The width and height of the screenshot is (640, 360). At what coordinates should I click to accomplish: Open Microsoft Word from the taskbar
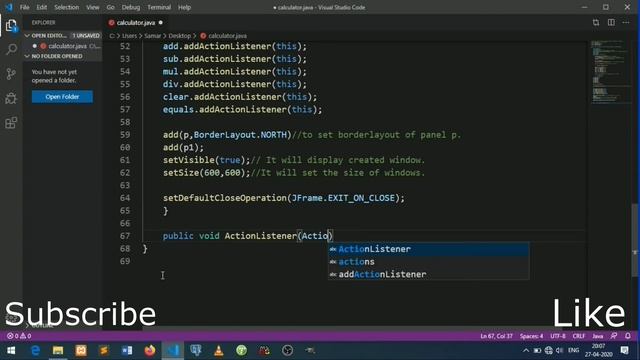click(x=127, y=350)
